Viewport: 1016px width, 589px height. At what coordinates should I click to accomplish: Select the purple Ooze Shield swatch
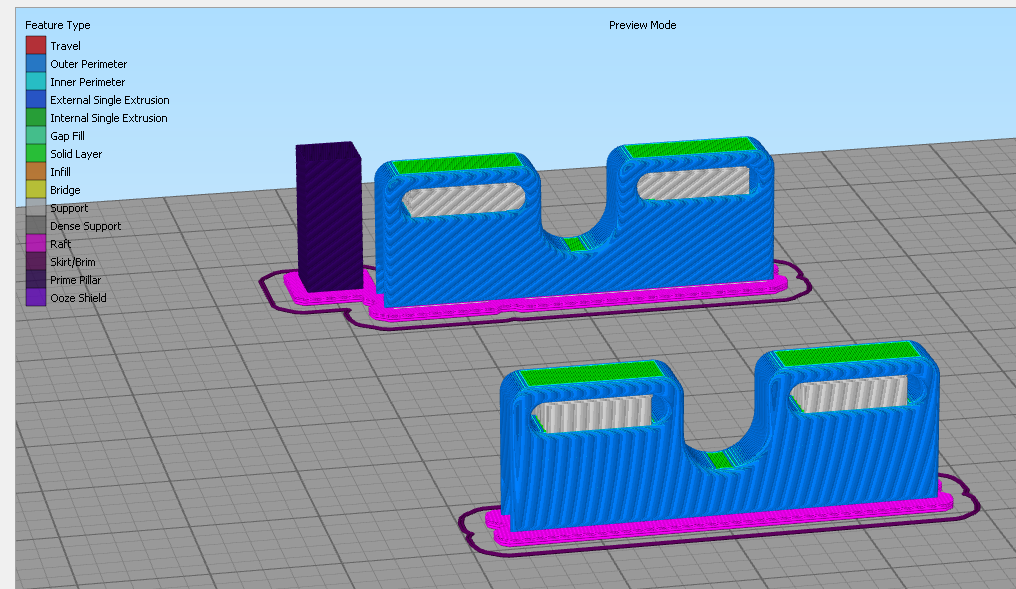tap(36, 297)
